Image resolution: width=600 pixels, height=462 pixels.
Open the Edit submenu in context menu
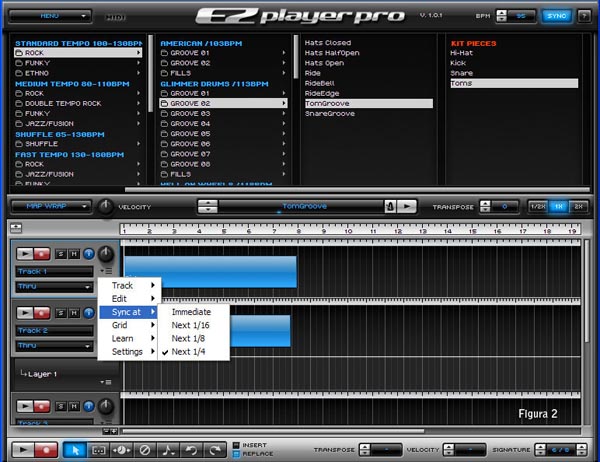[130, 299]
